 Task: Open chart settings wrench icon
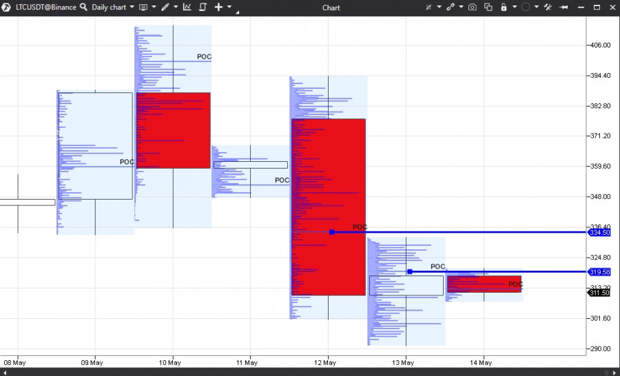point(548,7)
